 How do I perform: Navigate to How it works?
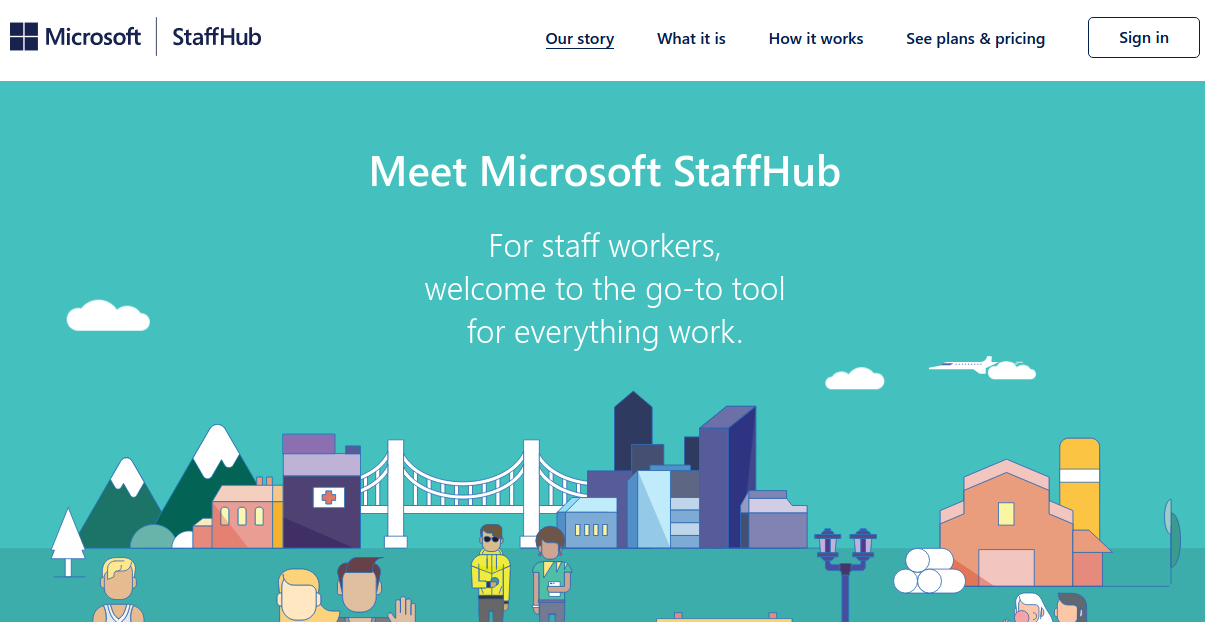816,39
